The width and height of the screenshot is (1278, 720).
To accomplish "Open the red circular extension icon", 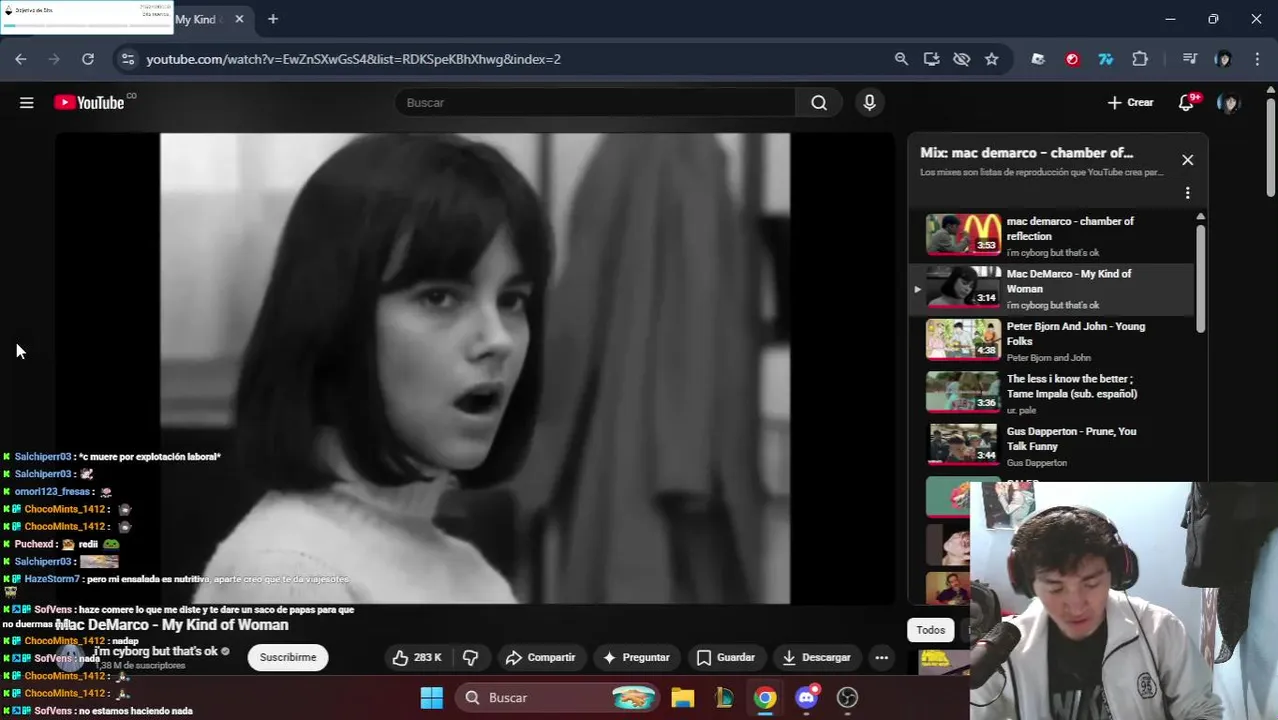I will click(x=1072, y=59).
